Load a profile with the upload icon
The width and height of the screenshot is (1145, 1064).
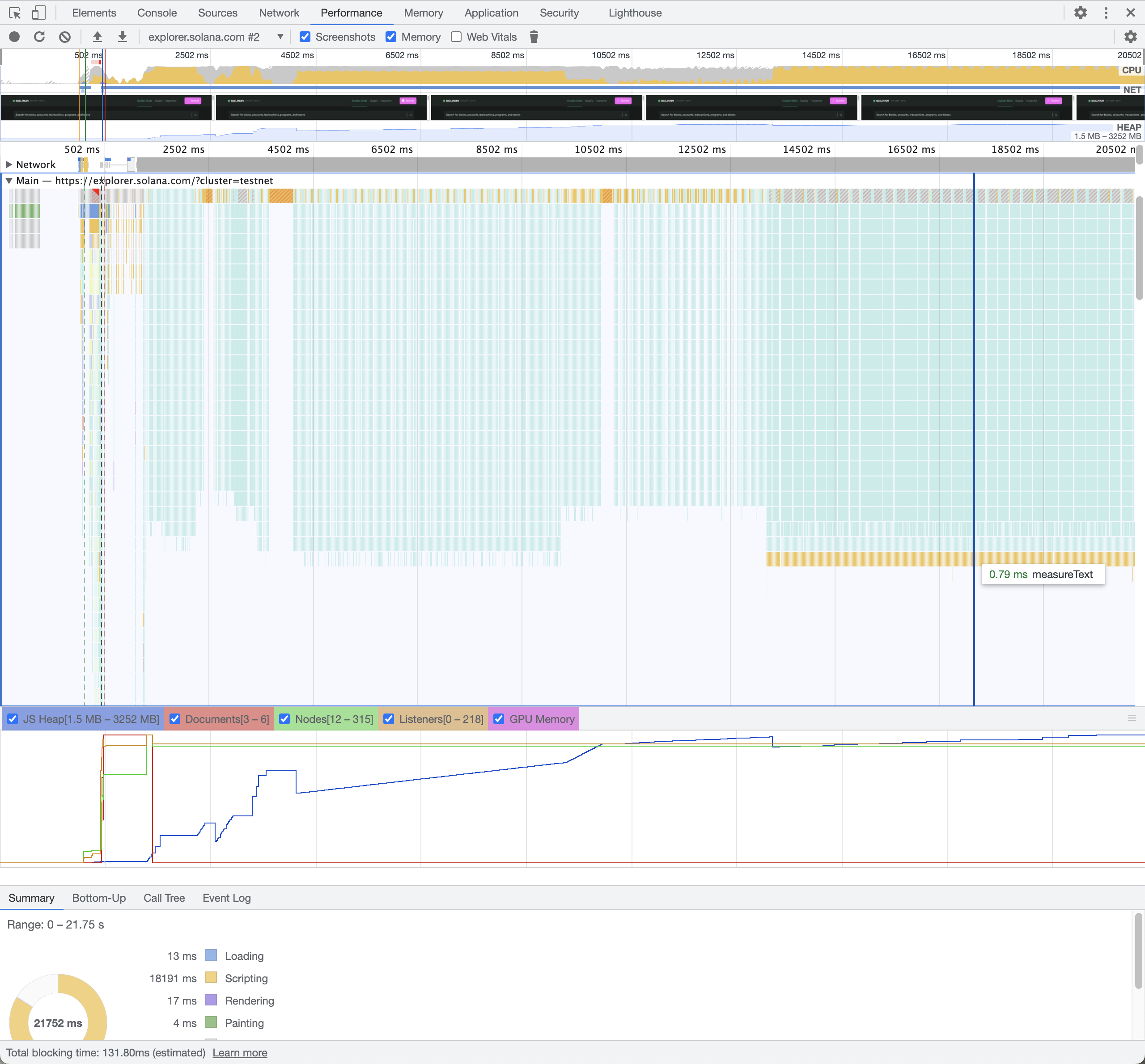tap(98, 37)
